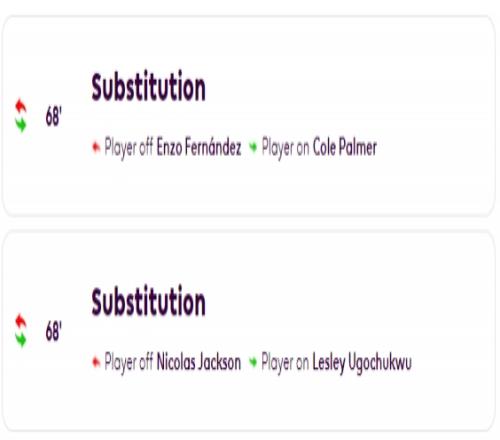This screenshot has height=440, width=500.
Task: Click the substitution arrows icon on the Nicolas Jackson card
Action: 21,330
